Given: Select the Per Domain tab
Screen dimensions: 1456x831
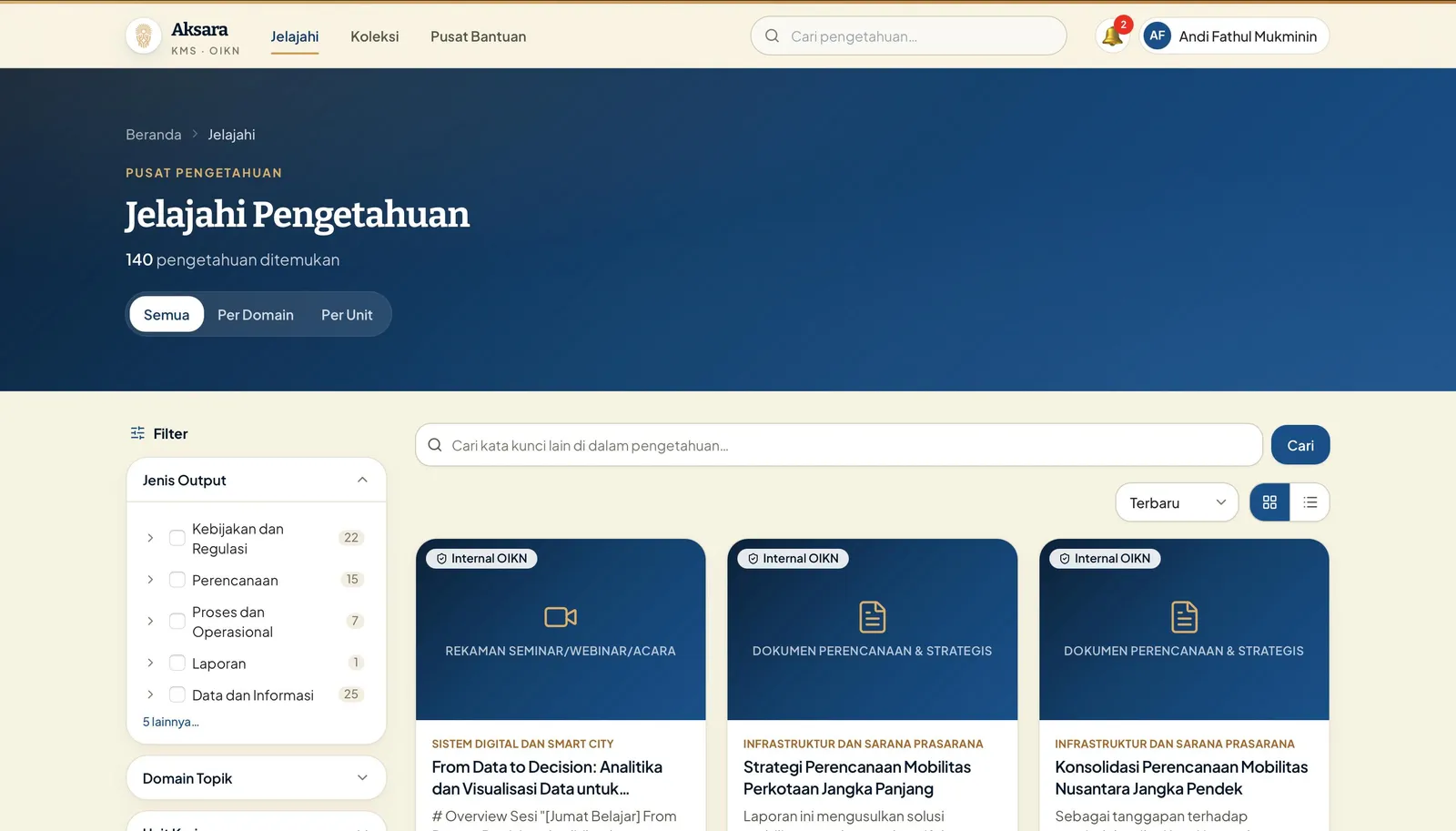Looking at the screenshot, I should click(256, 315).
